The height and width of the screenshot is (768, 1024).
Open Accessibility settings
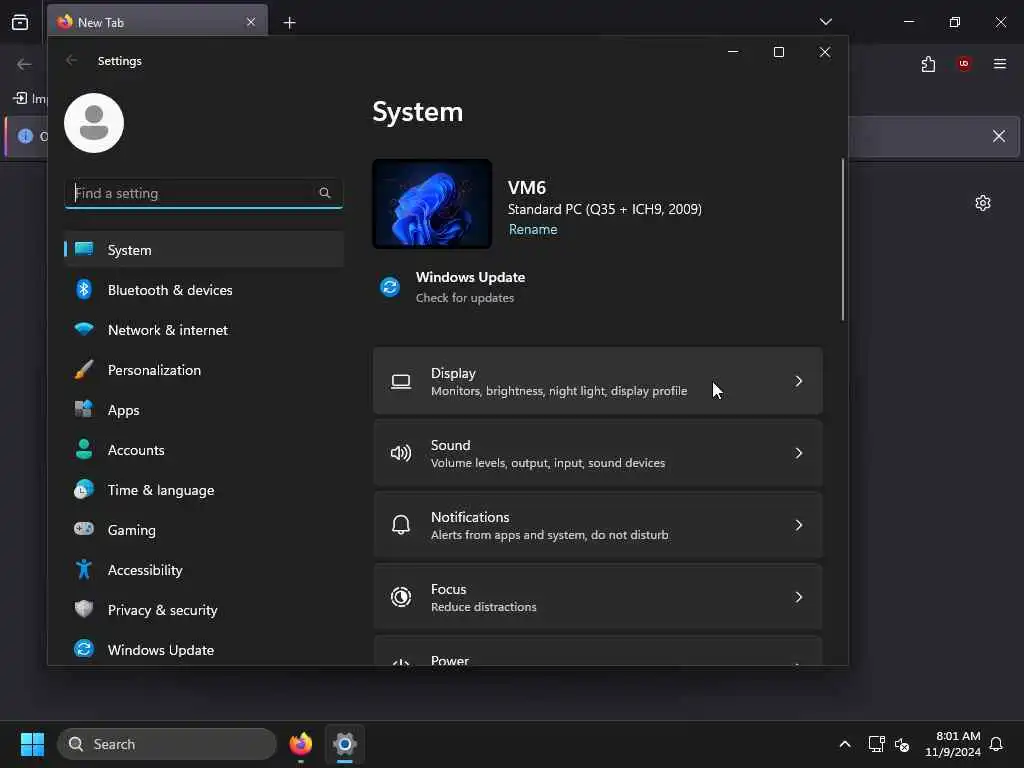[x=204, y=570]
